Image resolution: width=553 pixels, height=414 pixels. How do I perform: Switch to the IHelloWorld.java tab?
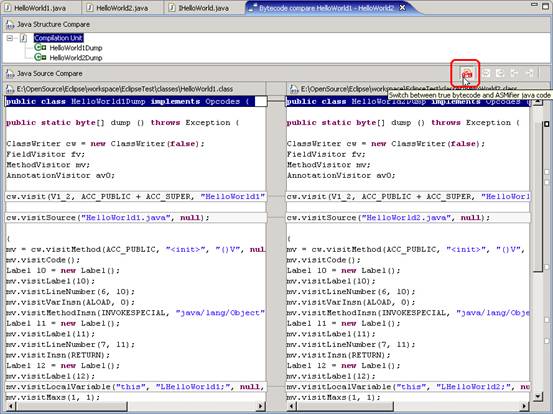coord(203,8)
